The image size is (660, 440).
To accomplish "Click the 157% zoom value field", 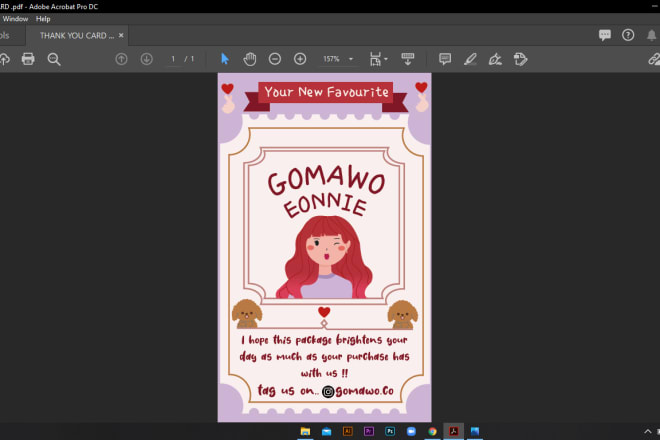I will point(331,59).
